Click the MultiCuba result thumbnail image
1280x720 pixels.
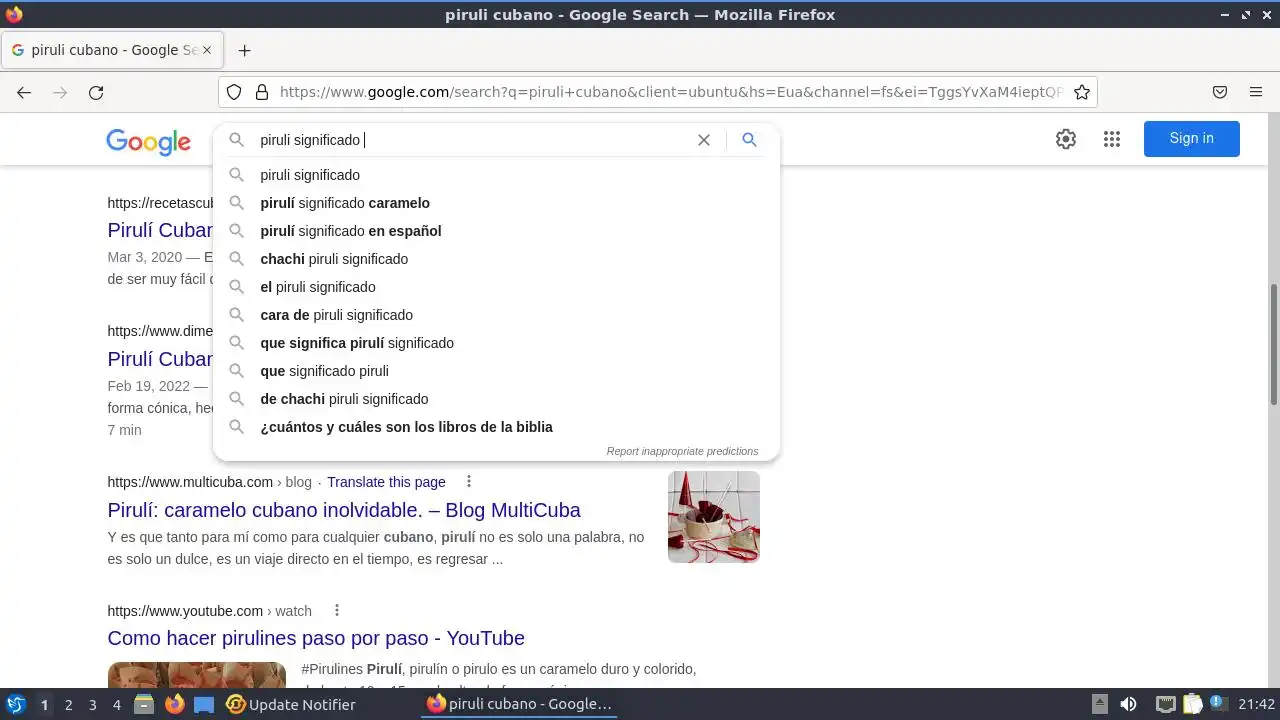[x=714, y=517]
